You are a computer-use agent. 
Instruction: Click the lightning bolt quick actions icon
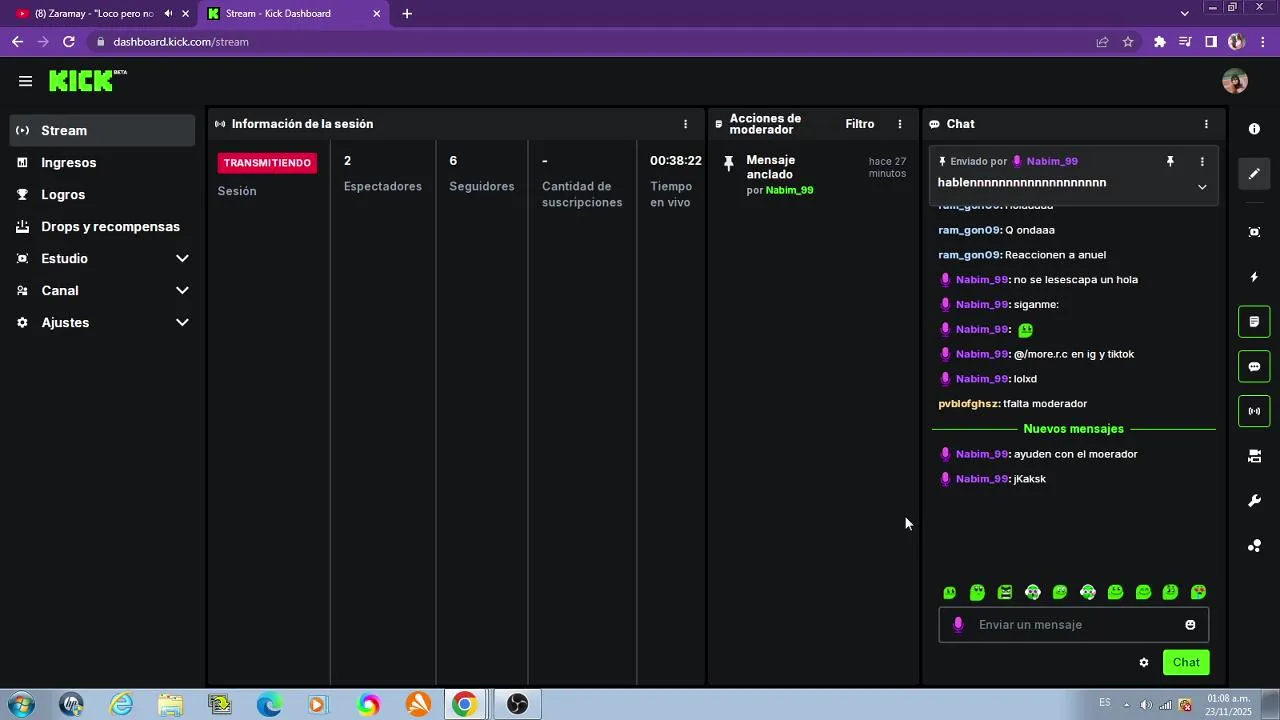1254,277
